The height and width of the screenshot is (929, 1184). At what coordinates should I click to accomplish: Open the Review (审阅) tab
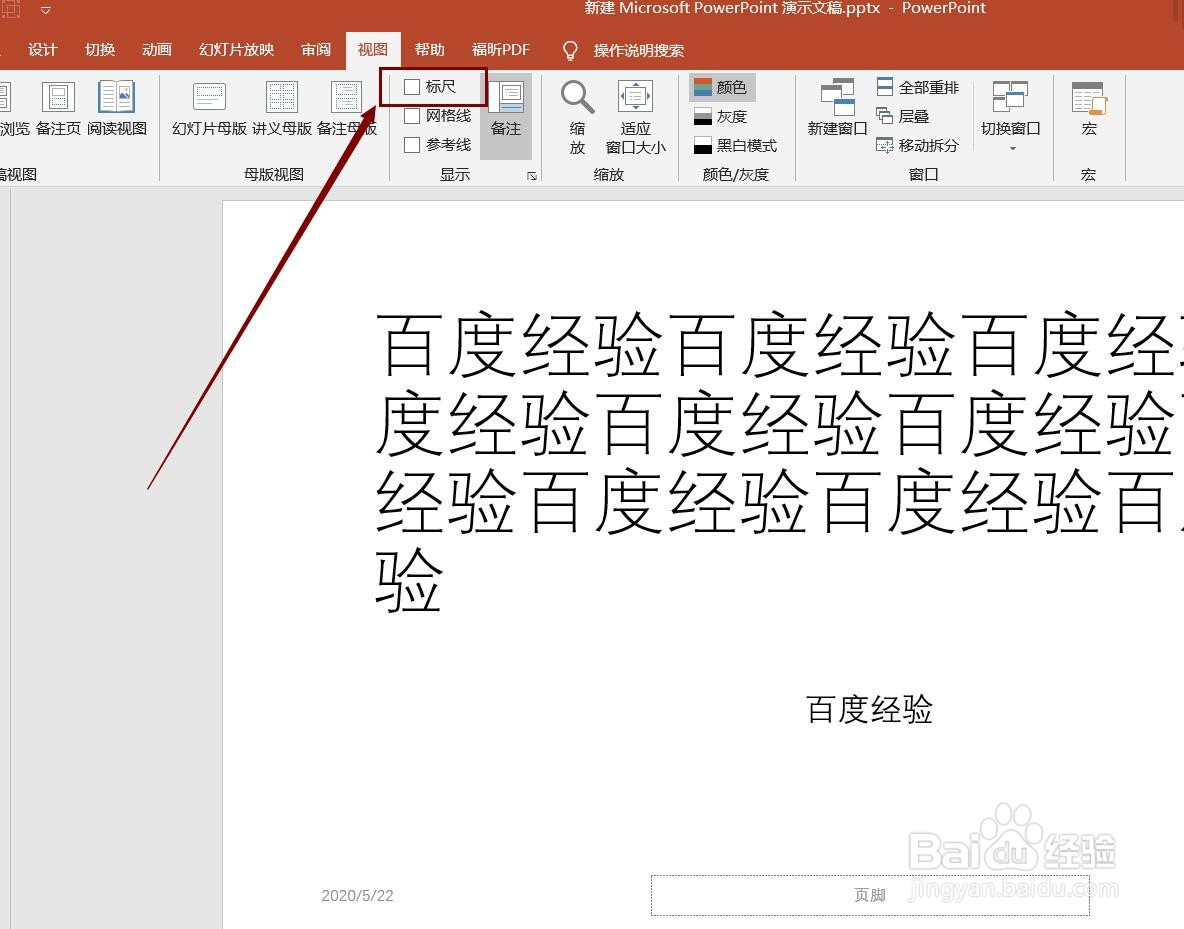(316, 50)
